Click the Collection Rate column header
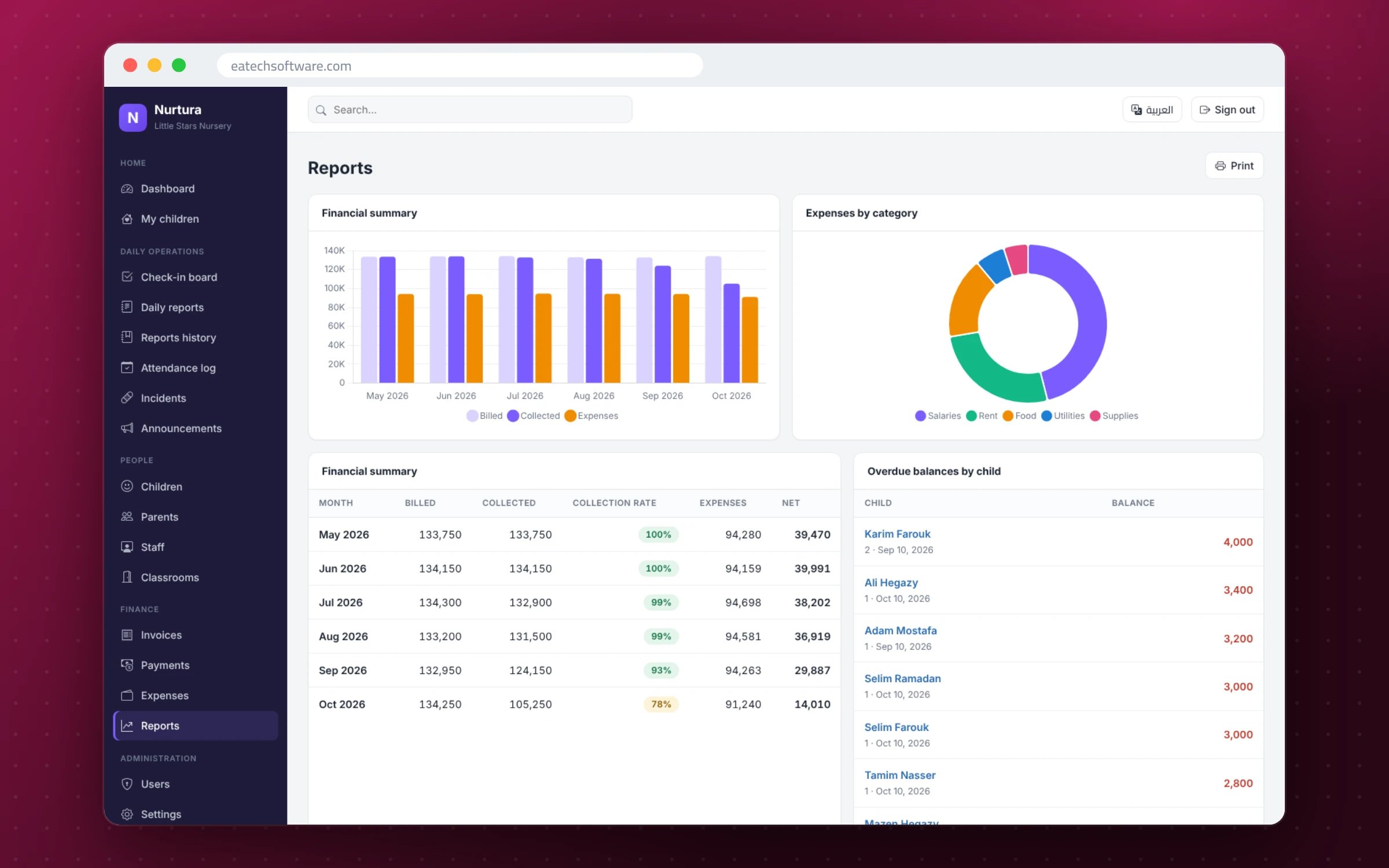This screenshot has height=868, width=1389. [x=614, y=503]
